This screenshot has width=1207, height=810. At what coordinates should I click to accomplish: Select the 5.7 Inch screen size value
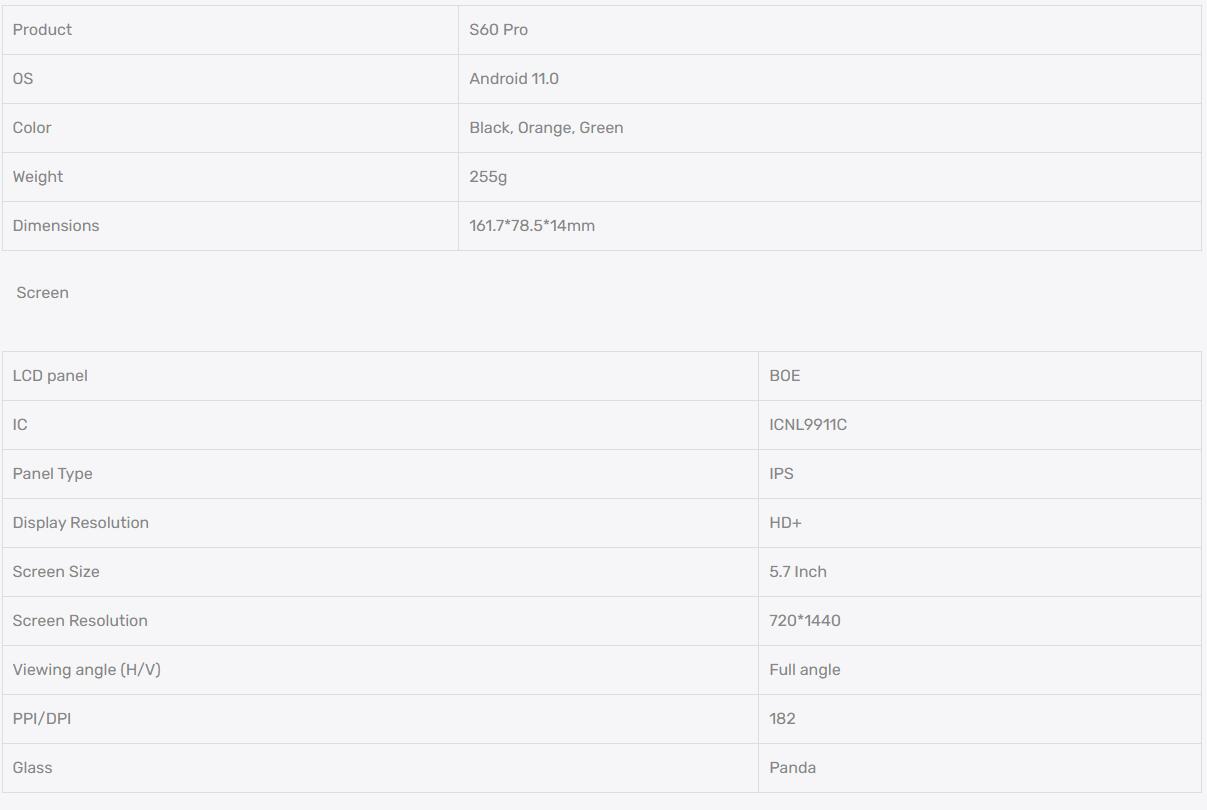tap(798, 572)
